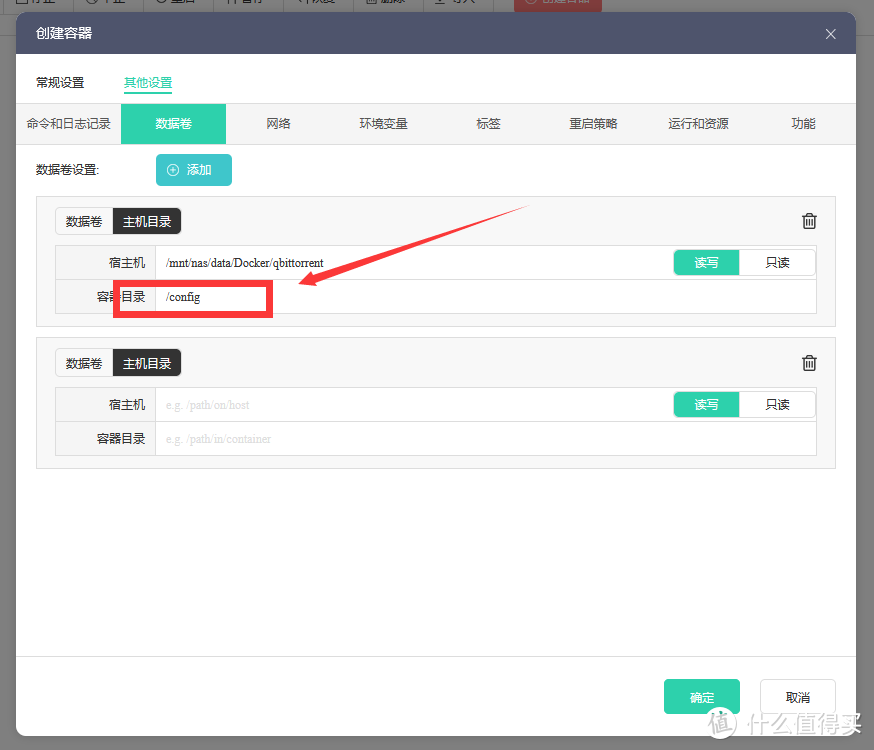874x750 pixels.
Task: Set second mapping to 只读 mode
Action: (777, 405)
